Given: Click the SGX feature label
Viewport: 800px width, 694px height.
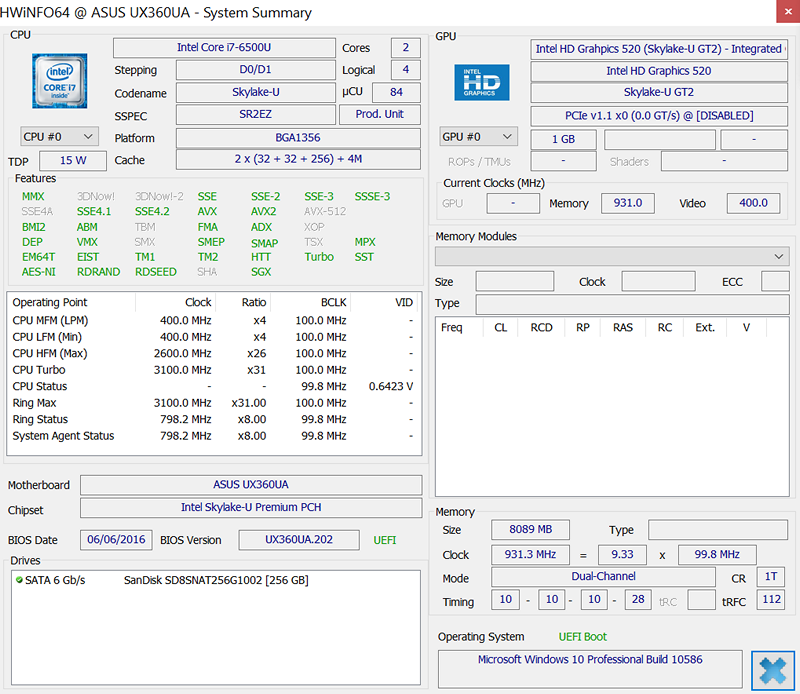Looking at the screenshot, I should pyautogui.click(x=261, y=272).
